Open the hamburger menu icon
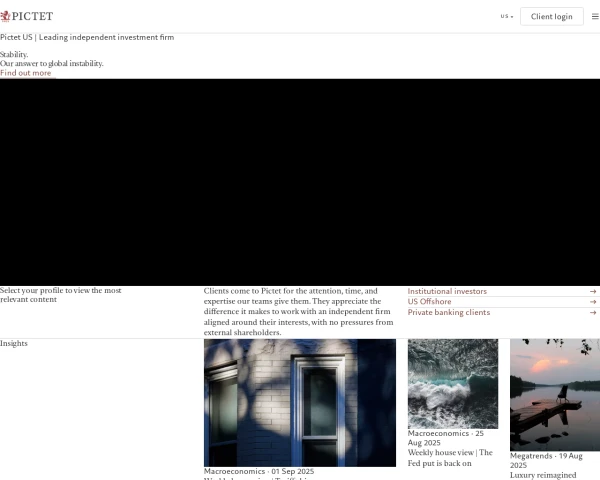 (x=595, y=16)
